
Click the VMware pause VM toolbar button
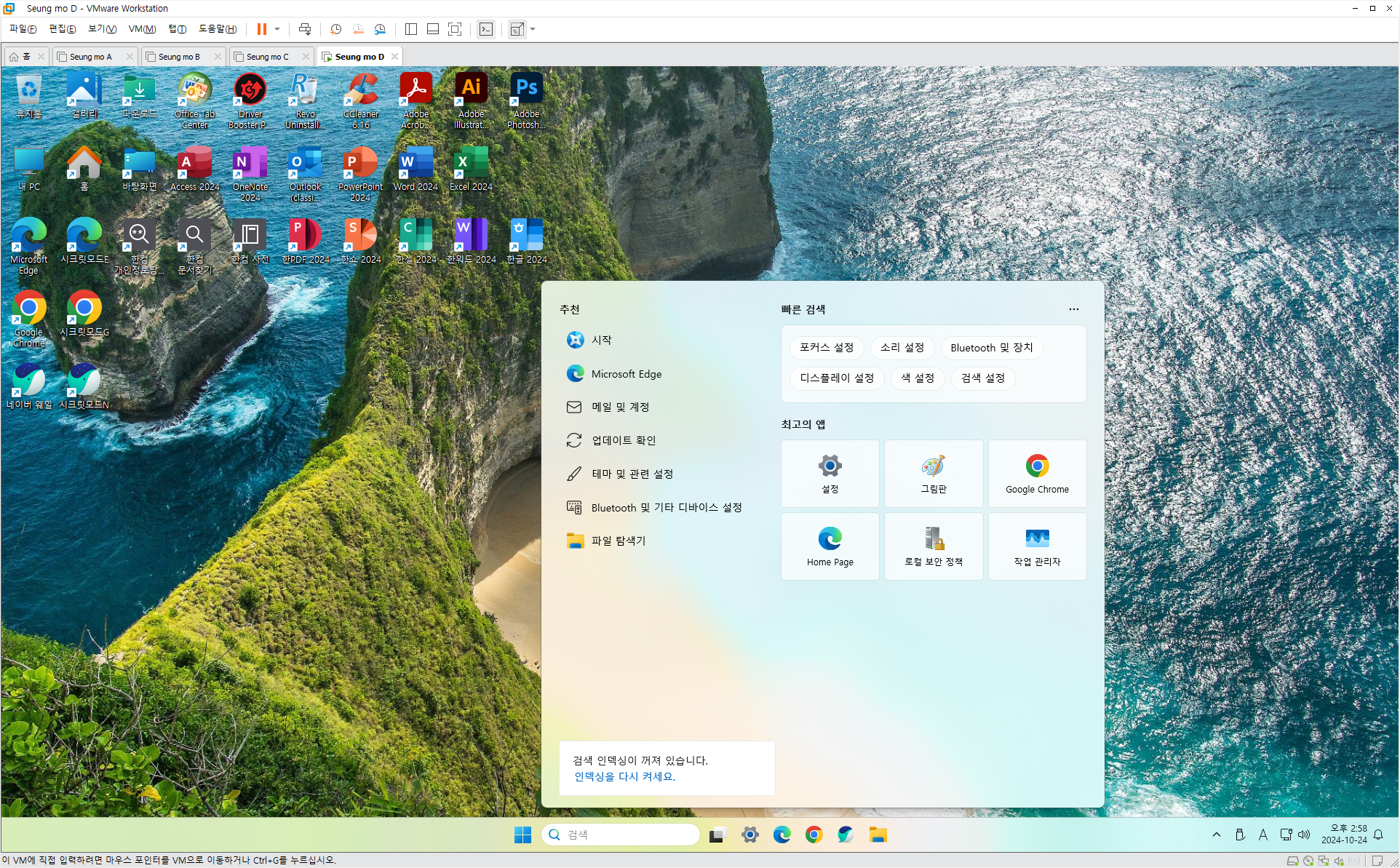coord(261,29)
